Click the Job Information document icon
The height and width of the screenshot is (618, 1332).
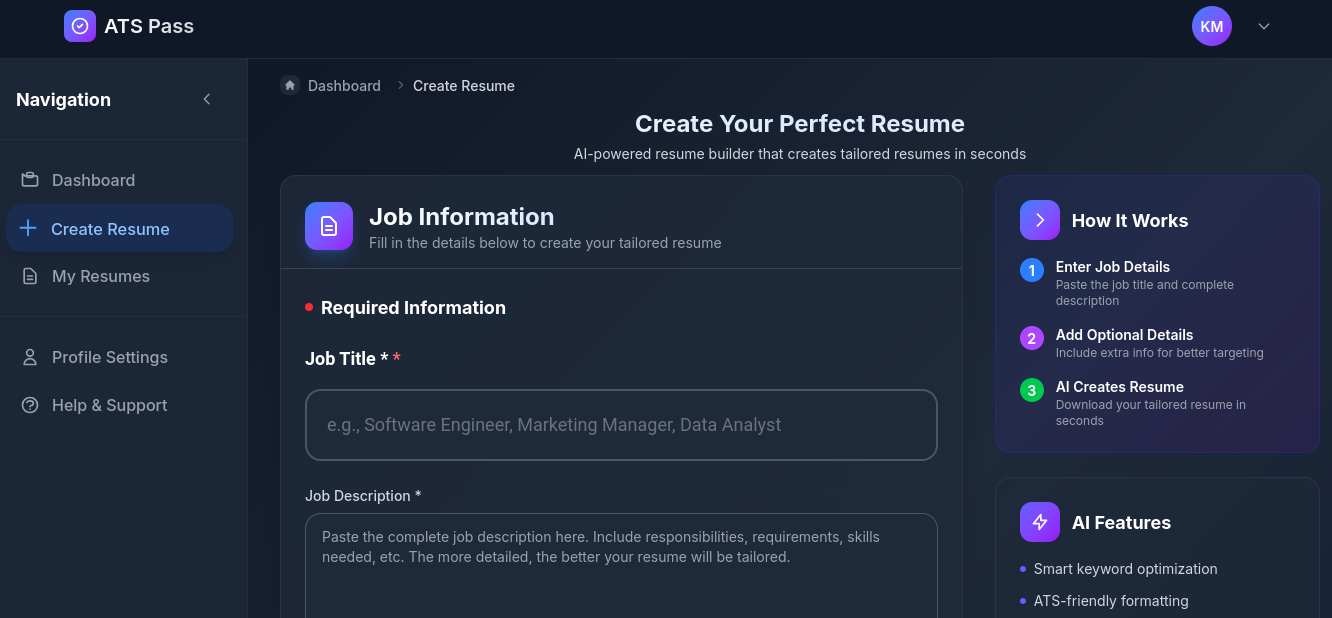pos(329,226)
